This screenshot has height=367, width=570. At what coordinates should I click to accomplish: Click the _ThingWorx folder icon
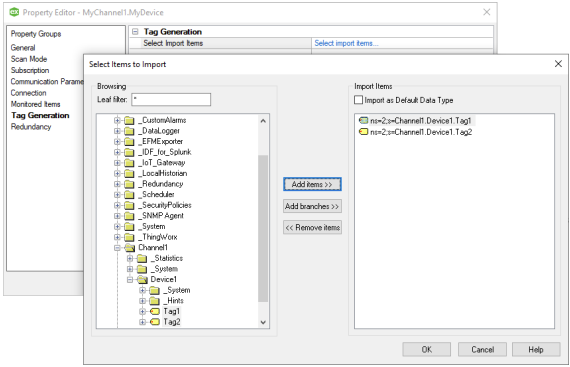coord(129,237)
